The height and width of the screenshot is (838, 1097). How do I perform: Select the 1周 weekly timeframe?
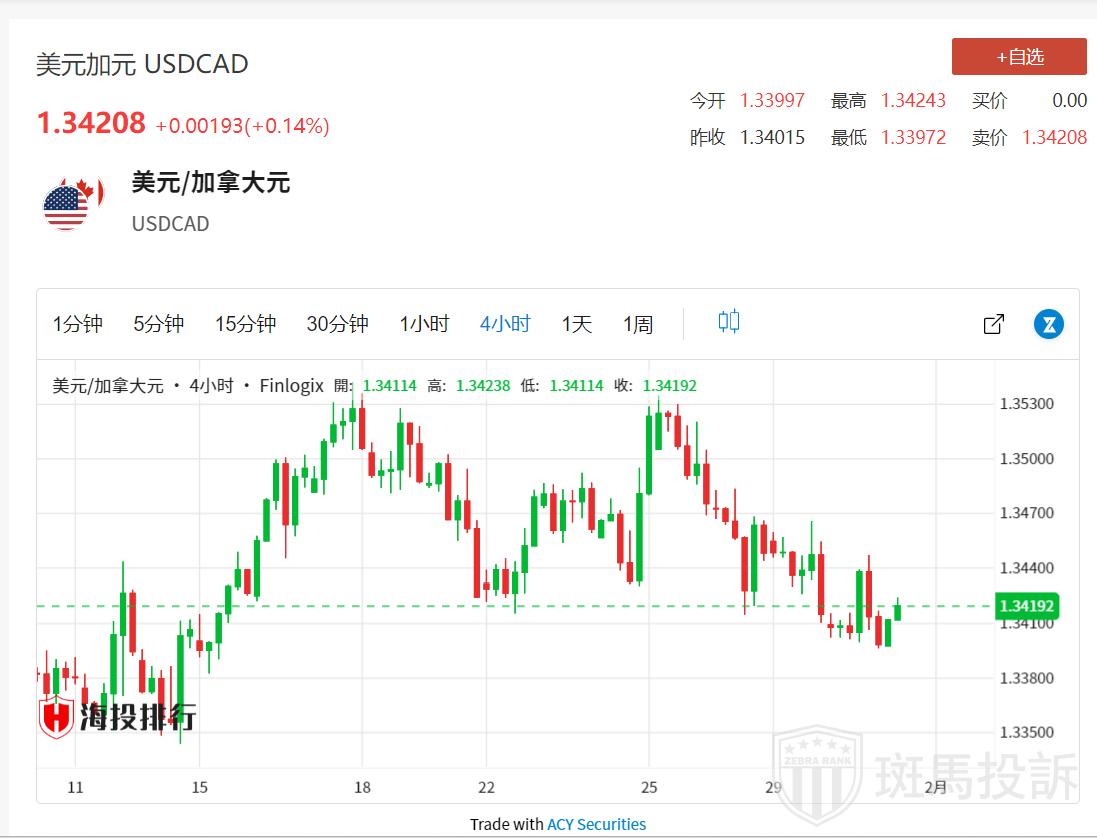click(x=638, y=324)
